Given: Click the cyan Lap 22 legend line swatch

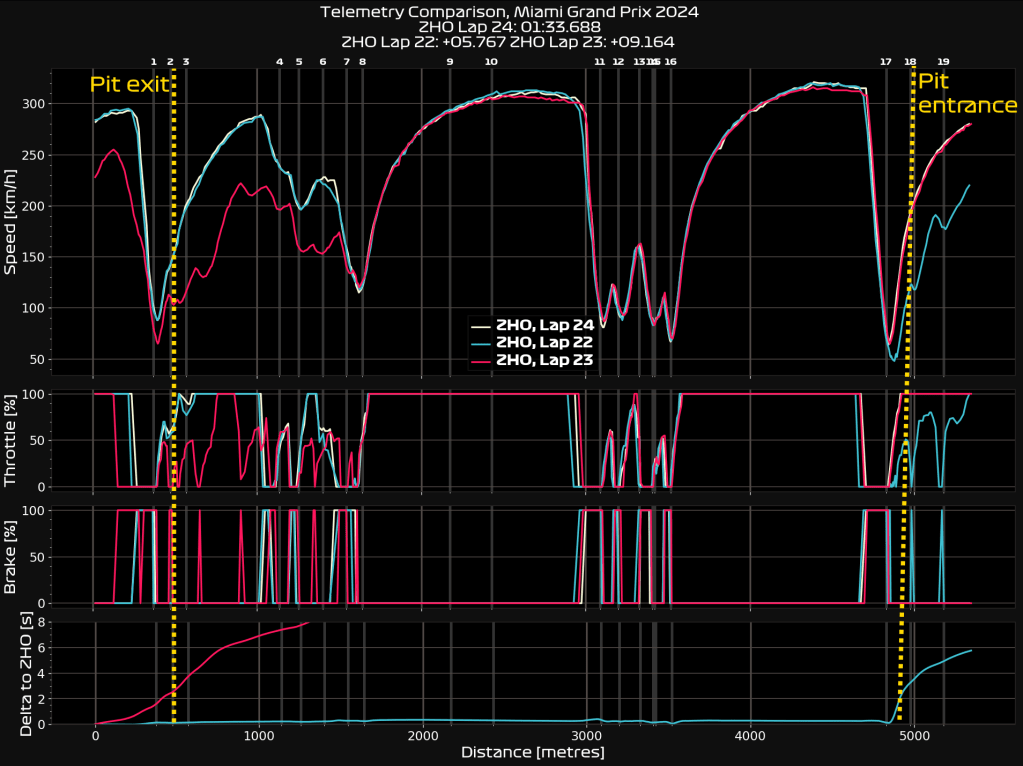Looking at the screenshot, I should point(481,342).
